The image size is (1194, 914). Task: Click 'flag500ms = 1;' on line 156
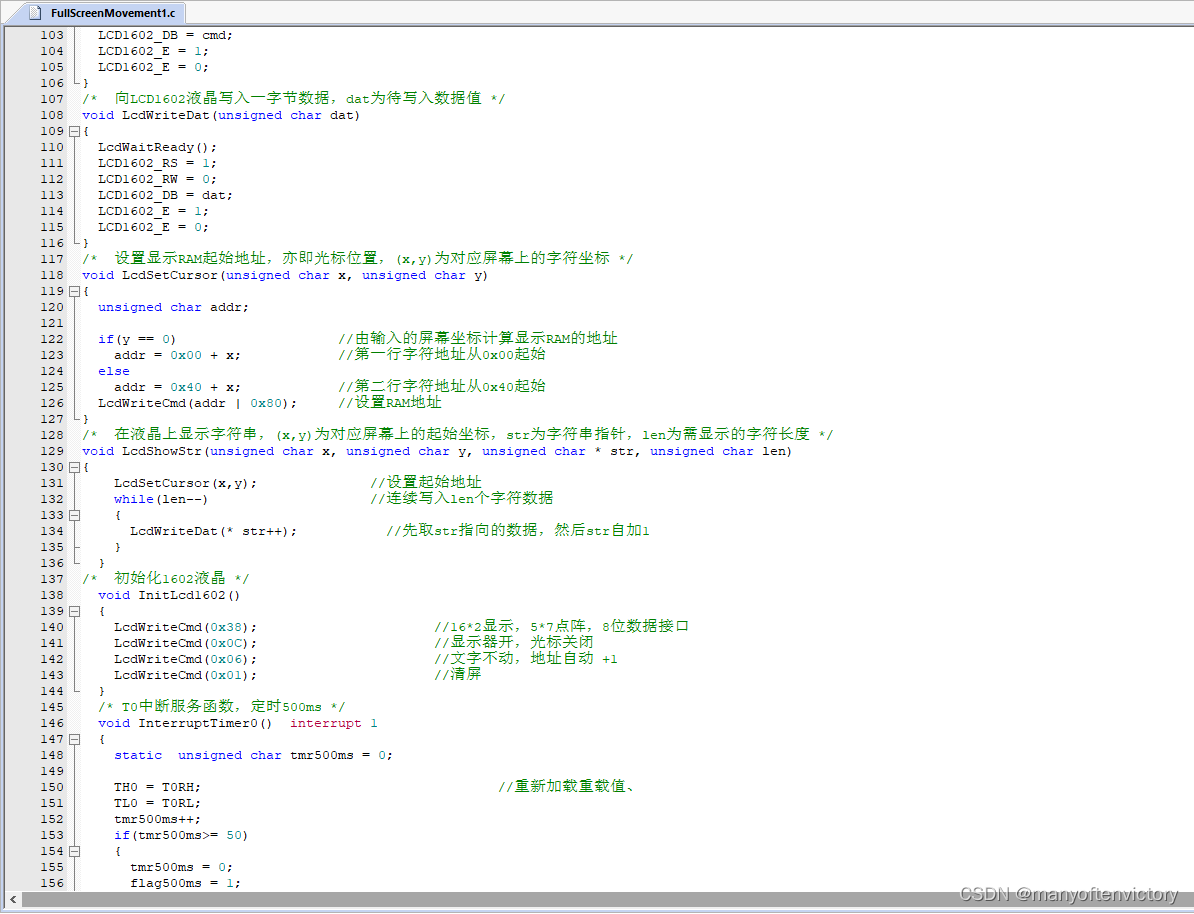point(186,883)
